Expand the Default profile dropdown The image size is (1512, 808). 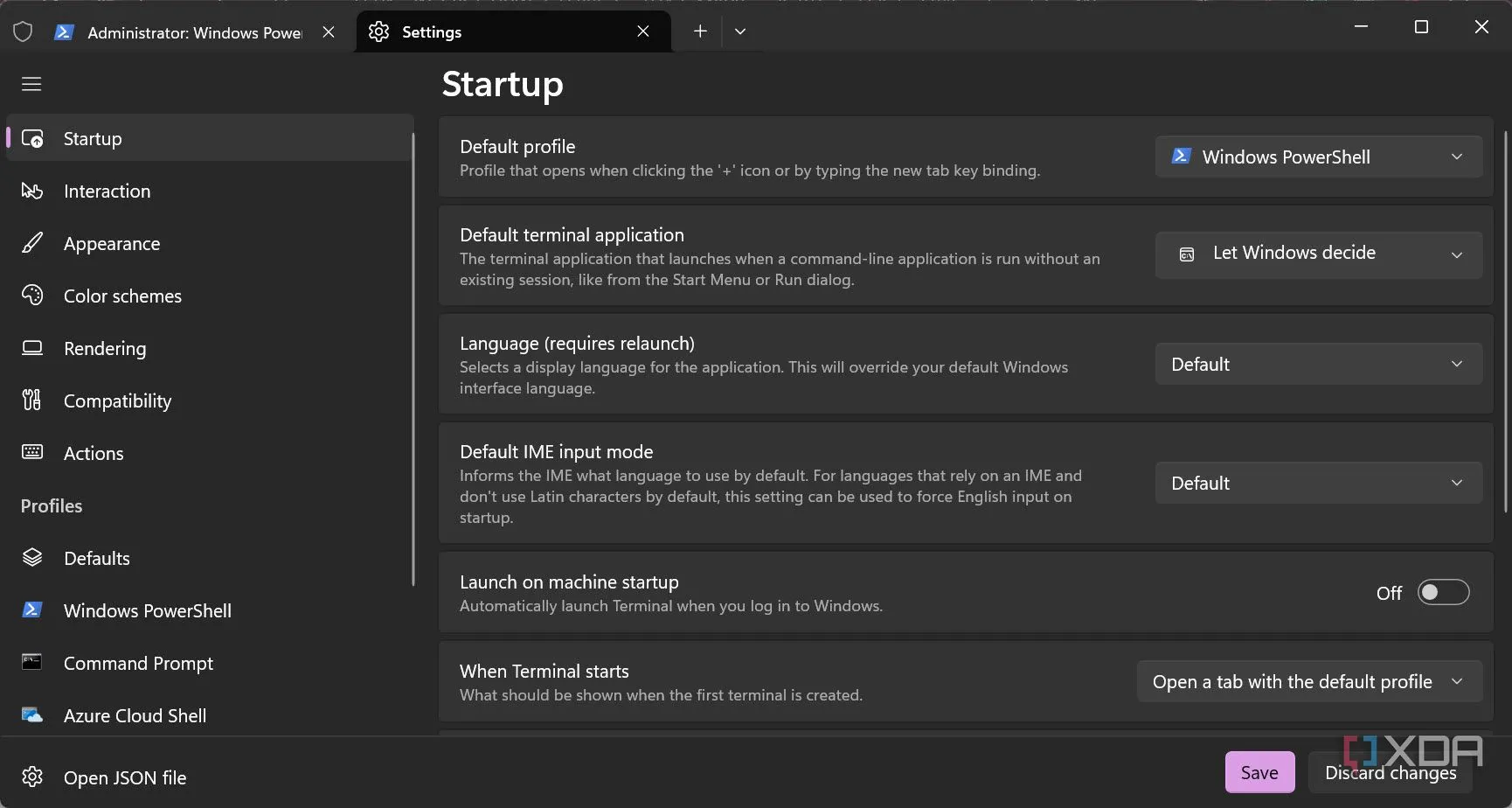tap(1318, 157)
